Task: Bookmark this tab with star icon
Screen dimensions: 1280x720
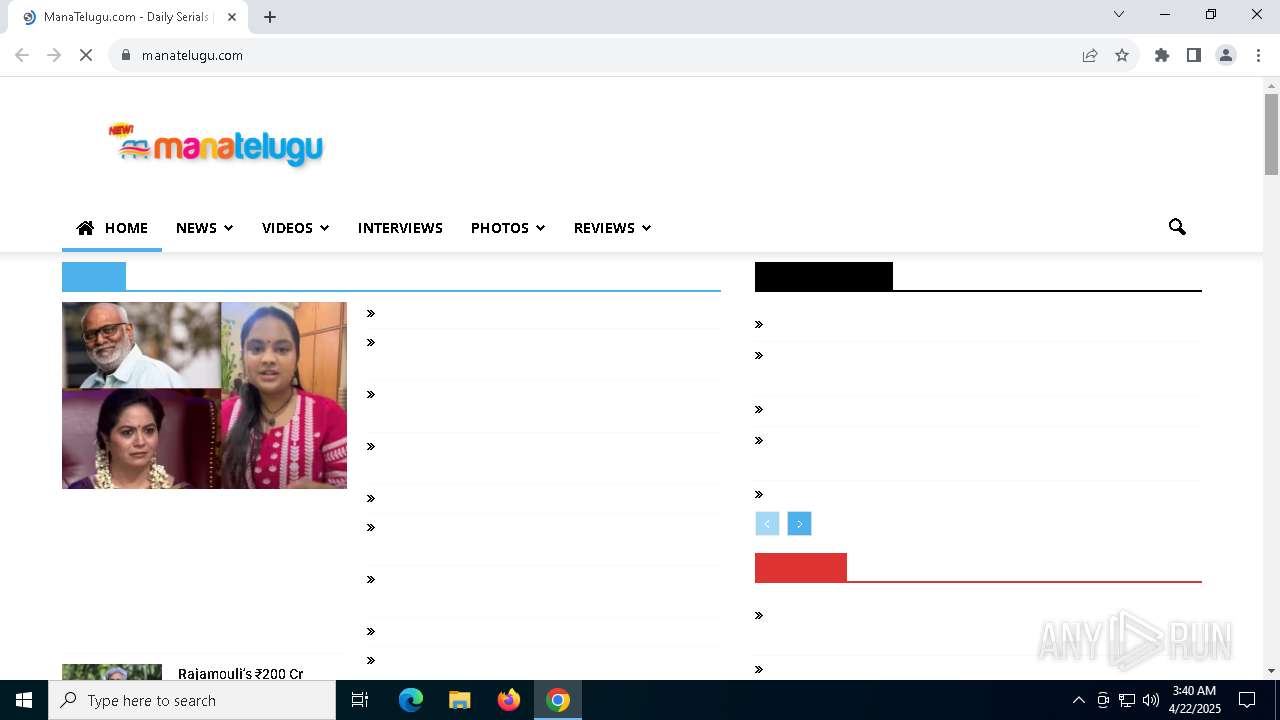Action: click(1122, 55)
